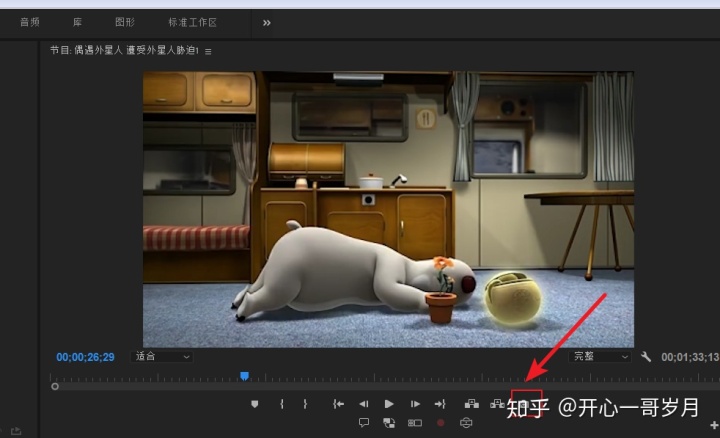The image size is (720, 438).
Task: Go to In point
Action: tap(338, 404)
